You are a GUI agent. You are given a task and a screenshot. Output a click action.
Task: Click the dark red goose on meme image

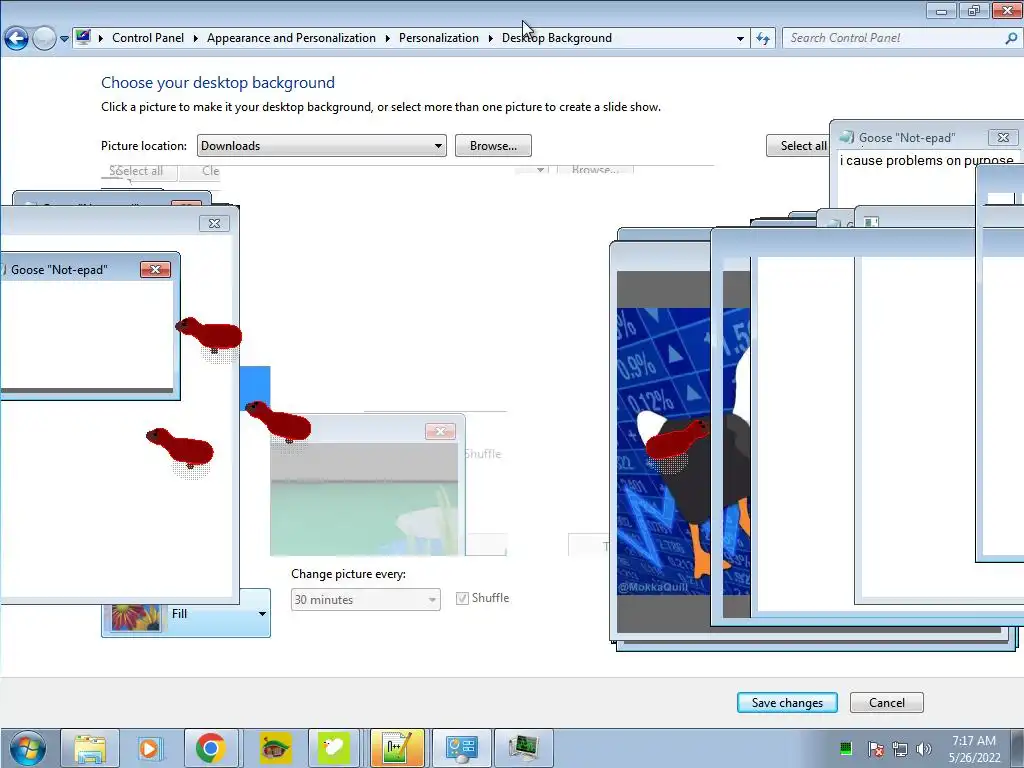pyautogui.click(x=678, y=440)
